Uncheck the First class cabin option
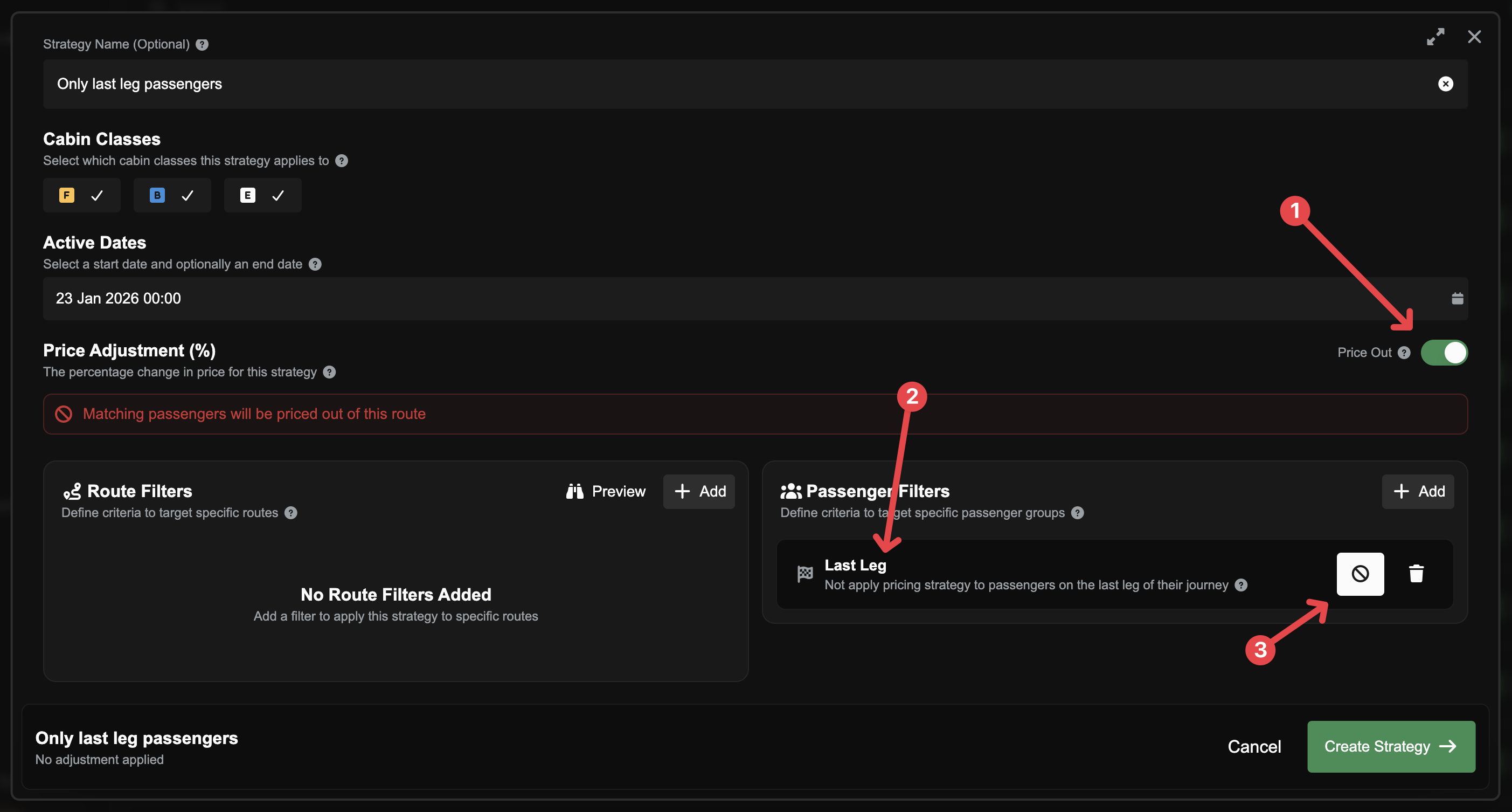This screenshot has width=1512, height=812. (81, 196)
